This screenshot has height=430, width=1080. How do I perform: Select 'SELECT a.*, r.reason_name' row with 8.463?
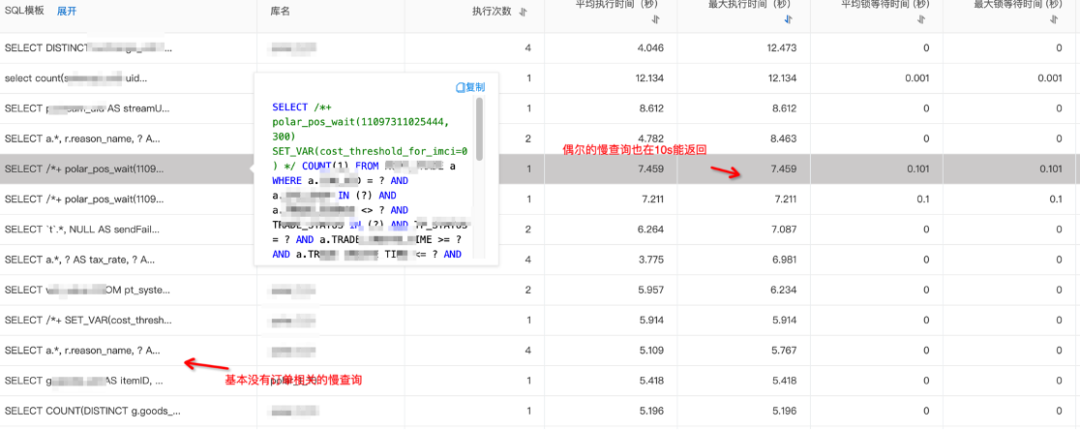pyautogui.click(x=82, y=139)
